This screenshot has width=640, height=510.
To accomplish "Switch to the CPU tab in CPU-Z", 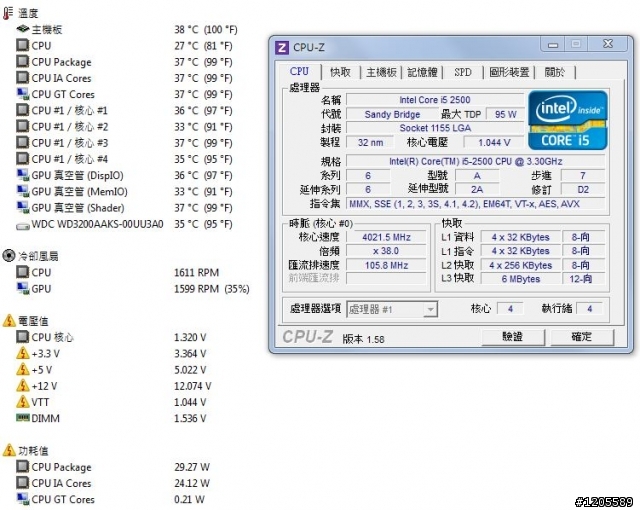I will point(299,71).
